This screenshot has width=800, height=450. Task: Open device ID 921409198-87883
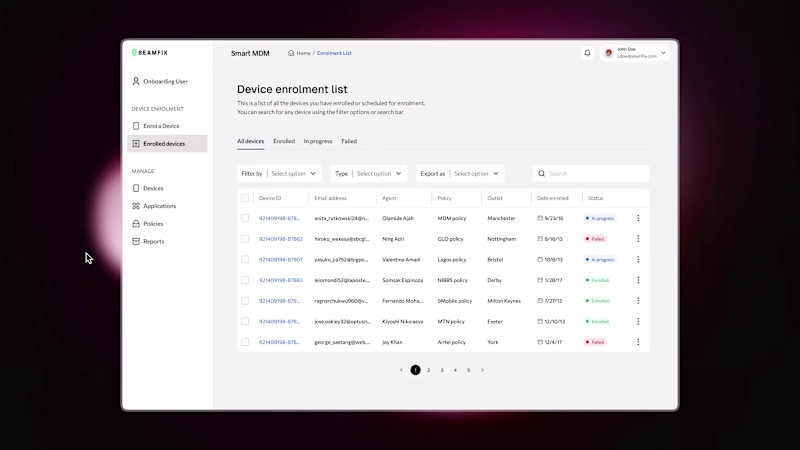coord(281,280)
